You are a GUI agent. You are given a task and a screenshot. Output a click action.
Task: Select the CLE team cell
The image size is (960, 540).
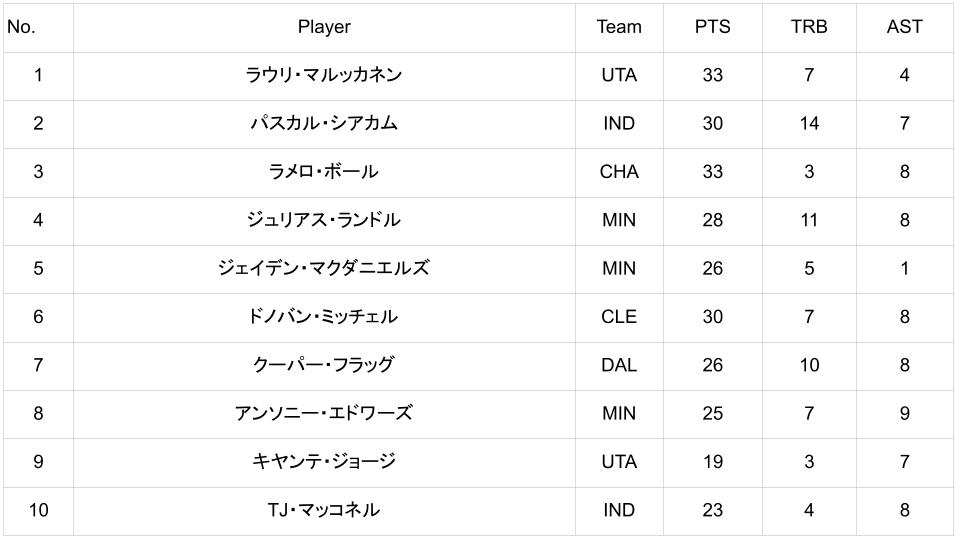click(x=619, y=316)
